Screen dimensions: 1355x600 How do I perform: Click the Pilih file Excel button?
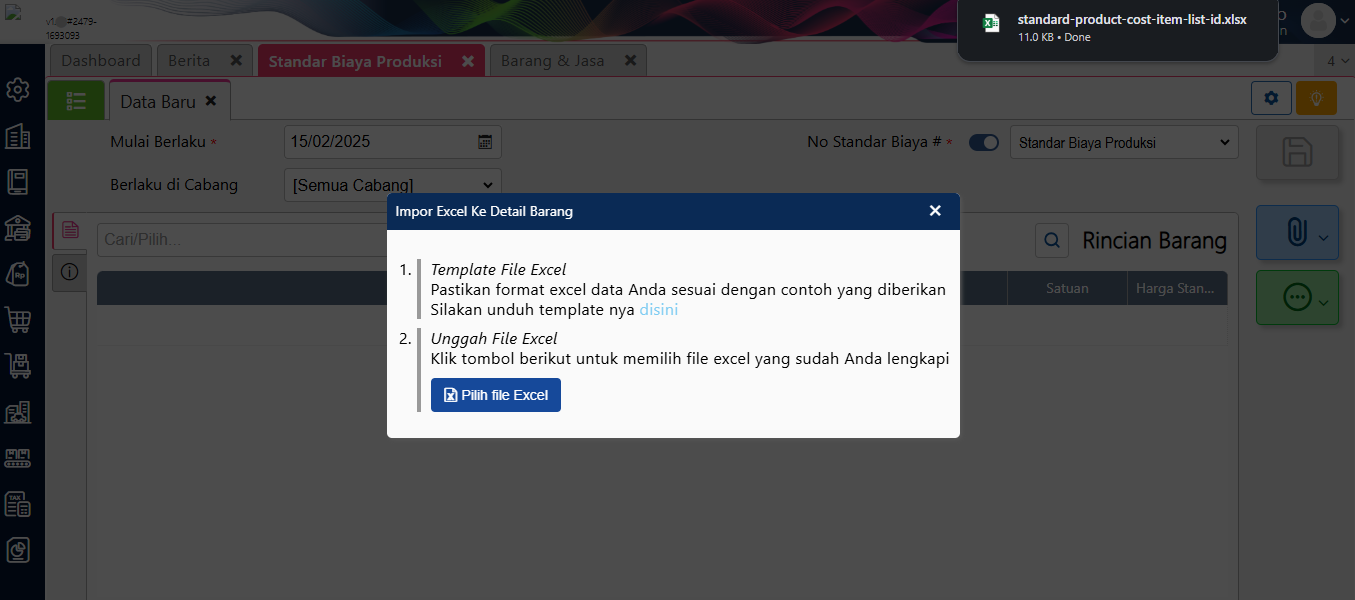point(496,395)
